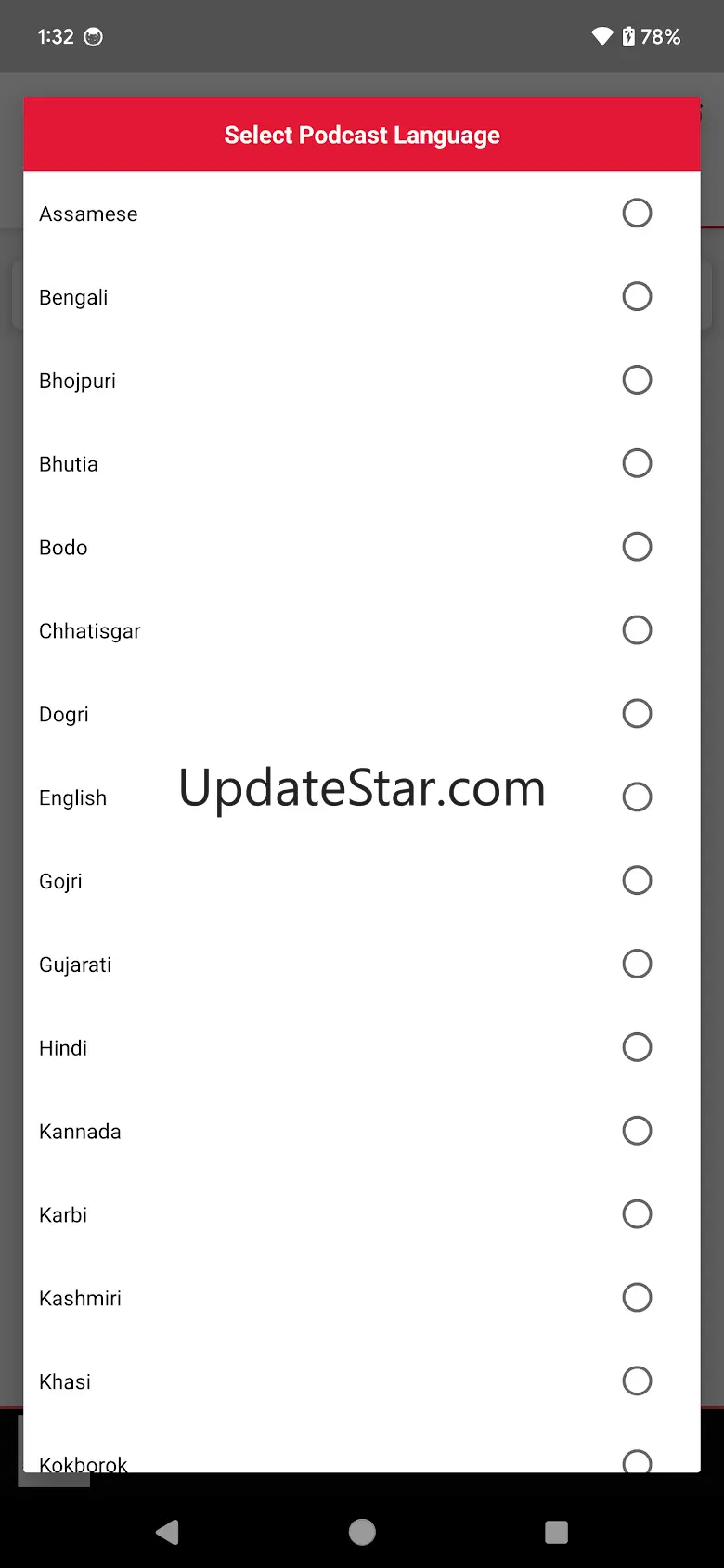The width and height of the screenshot is (724, 1568).
Task: Tap the Android home circle icon
Action: click(x=362, y=1532)
